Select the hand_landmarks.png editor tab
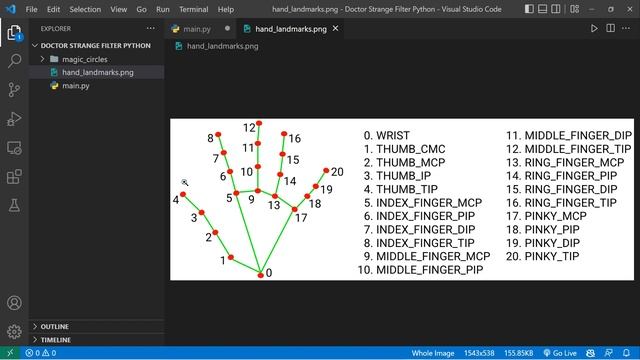 [x=290, y=29]
